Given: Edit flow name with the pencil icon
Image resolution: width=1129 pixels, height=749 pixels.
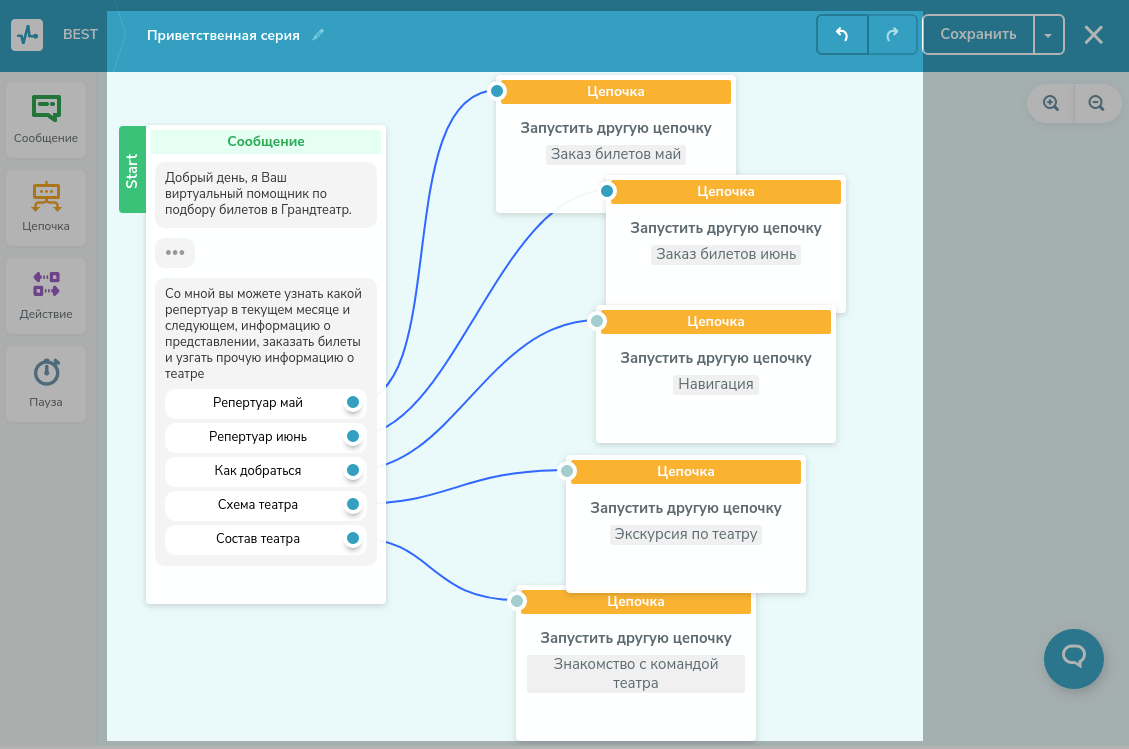Looking at the screenshot, I should [x=318, y=35].
